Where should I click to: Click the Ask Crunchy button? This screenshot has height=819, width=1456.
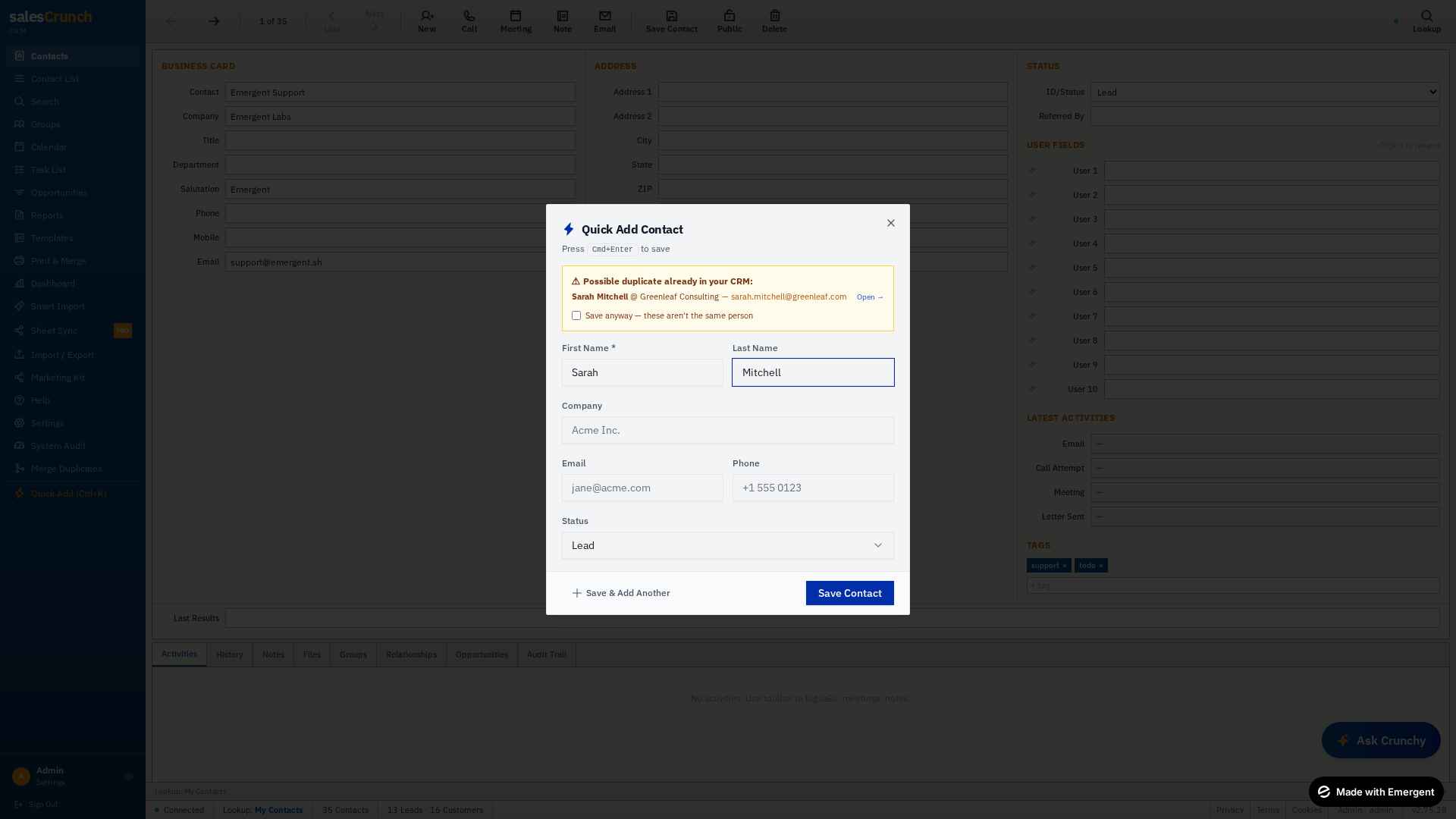(1381, 740)
